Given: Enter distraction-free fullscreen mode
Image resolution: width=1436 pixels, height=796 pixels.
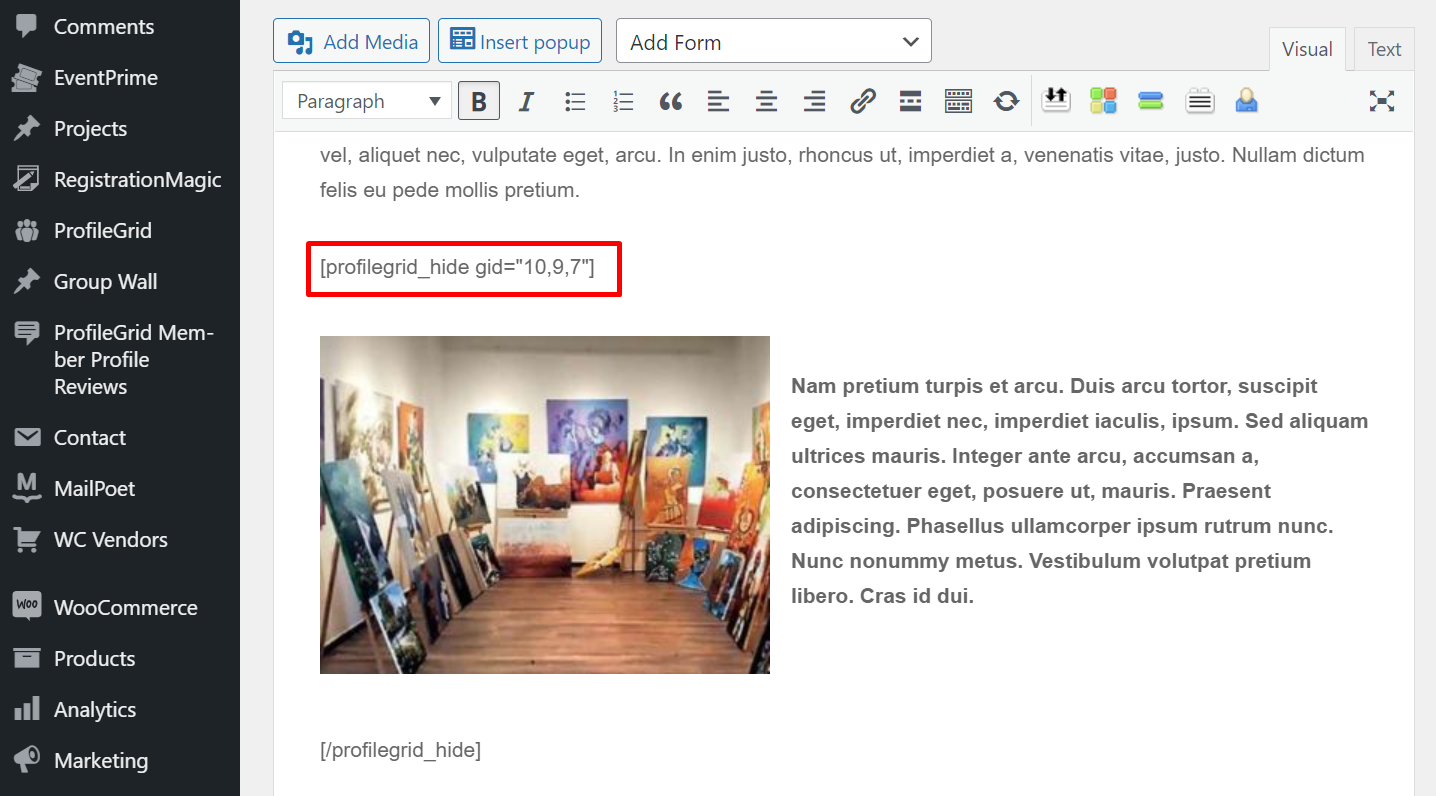Looking at the screenshot, I should [1382, 101].
